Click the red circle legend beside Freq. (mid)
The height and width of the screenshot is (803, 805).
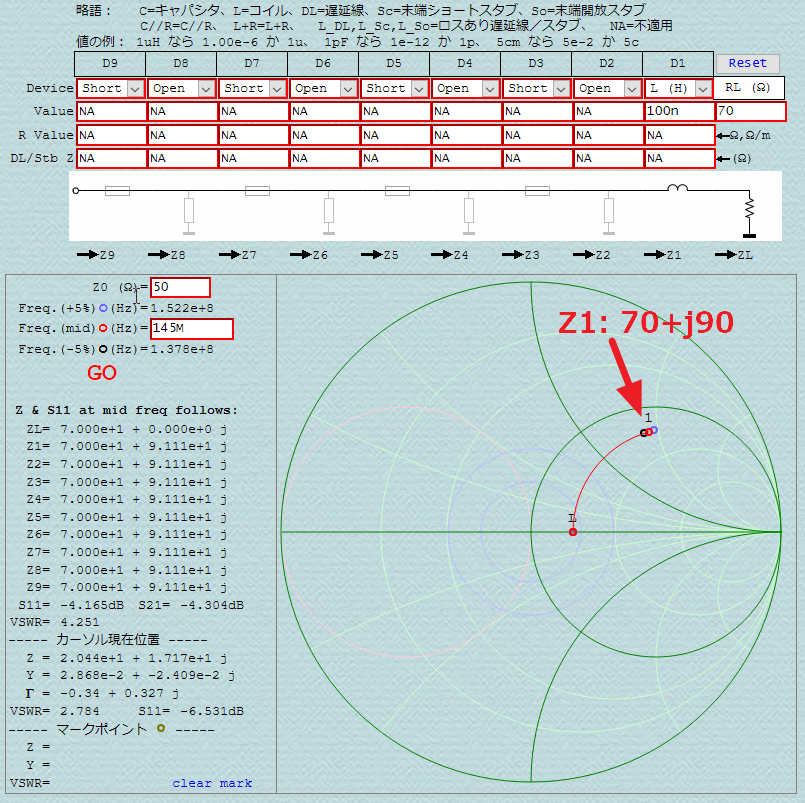[103, 328]
